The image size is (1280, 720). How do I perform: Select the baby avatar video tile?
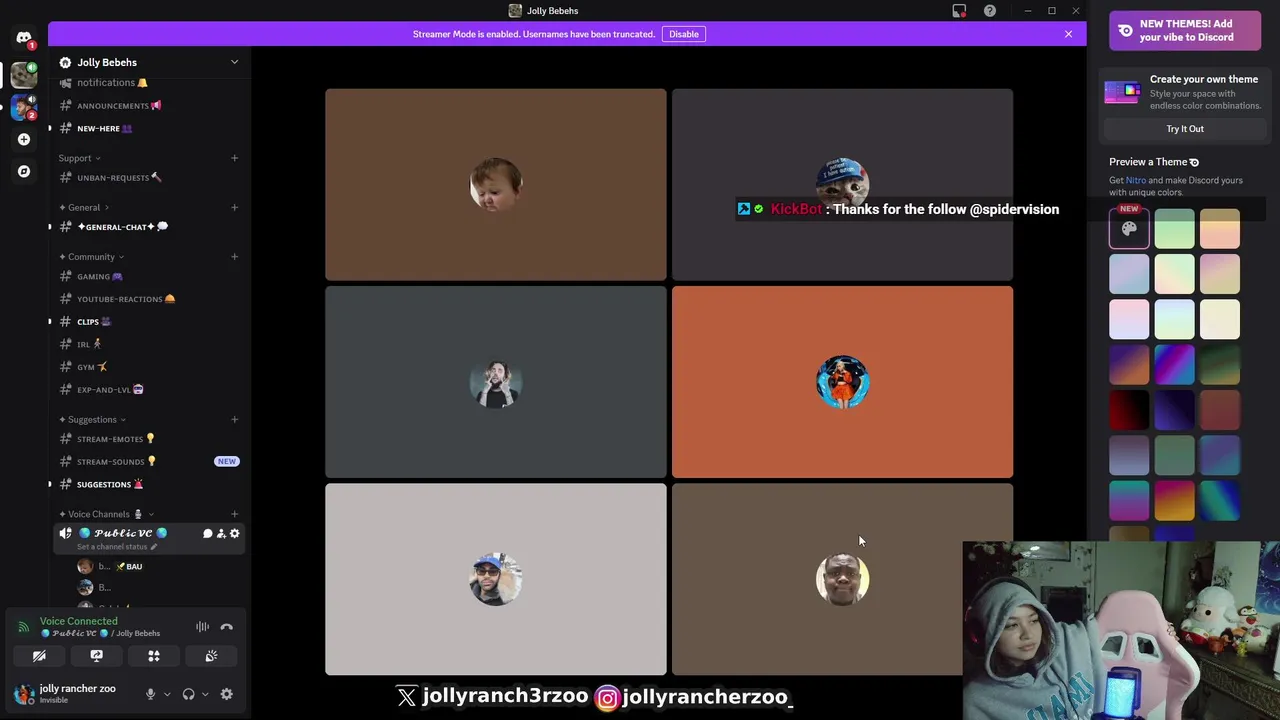[496, 185]
